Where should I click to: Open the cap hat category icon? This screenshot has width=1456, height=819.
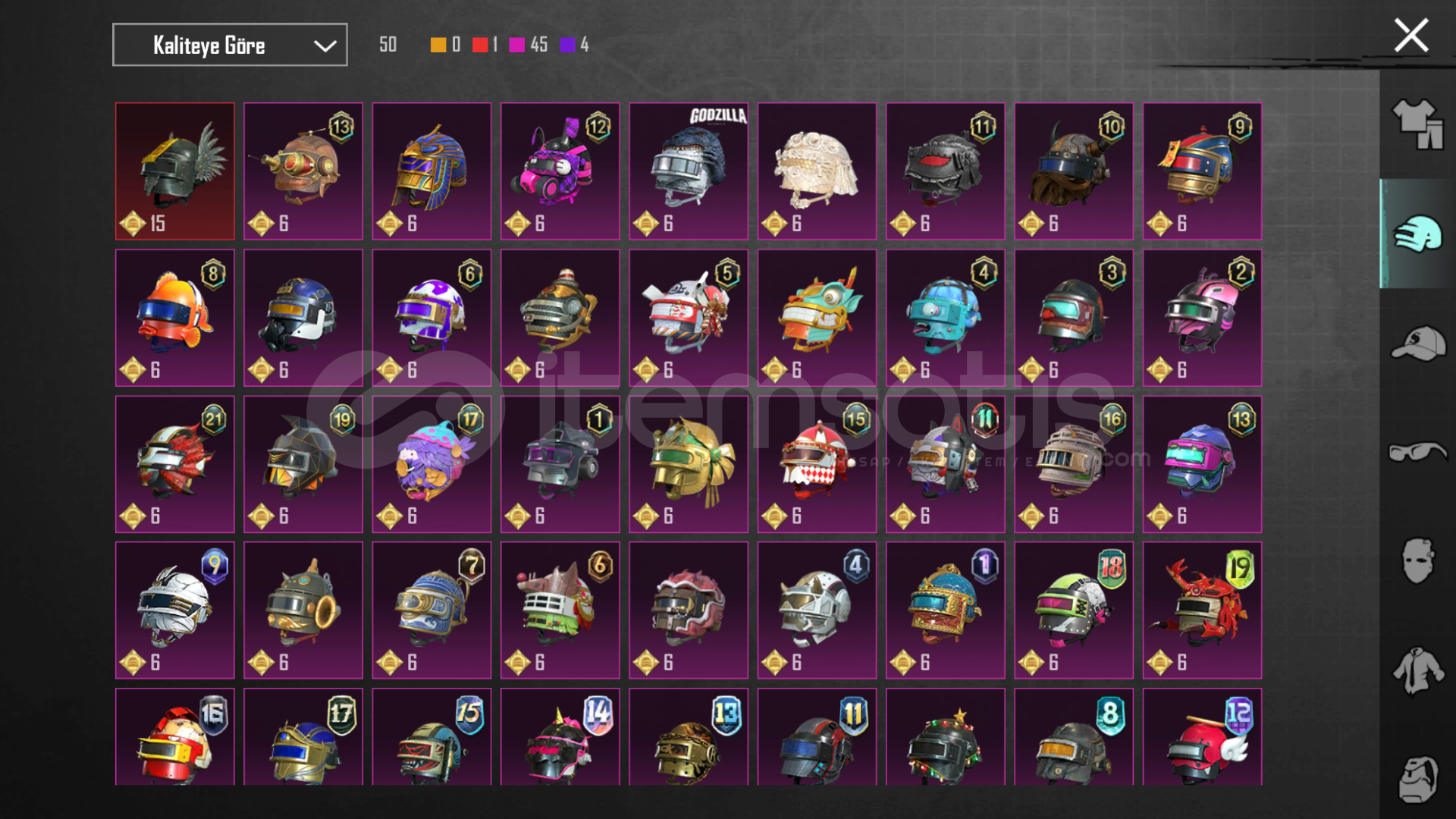point(1417,344)
